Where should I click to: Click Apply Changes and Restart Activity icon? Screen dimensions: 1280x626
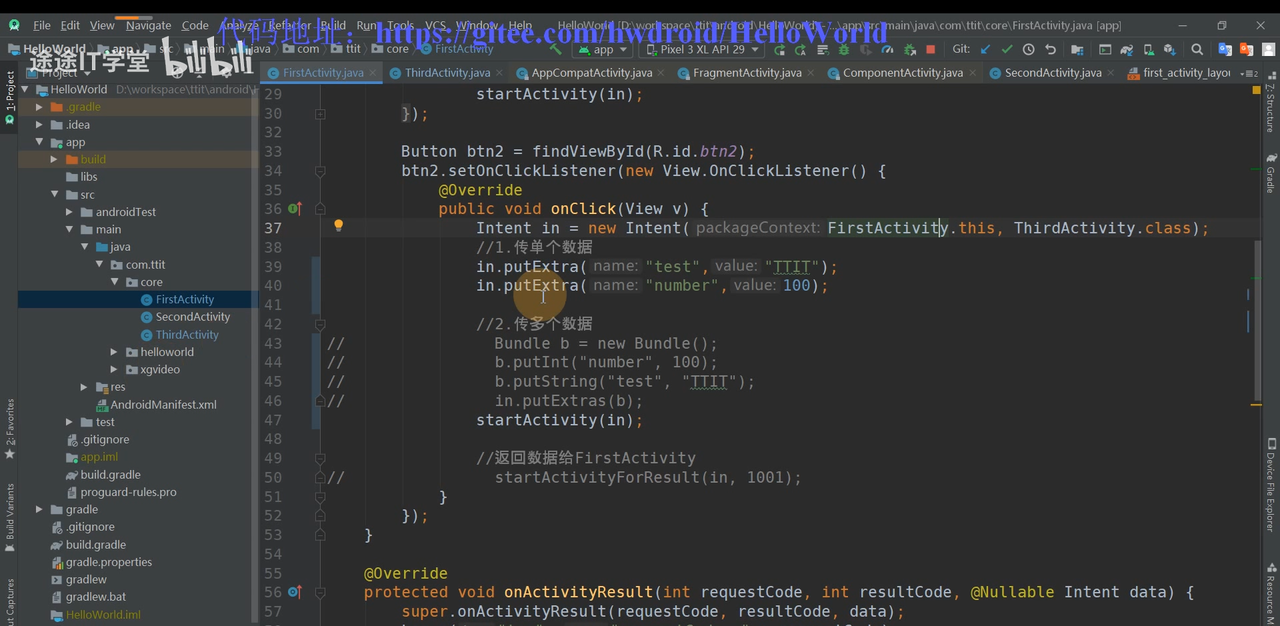(800, 49)
